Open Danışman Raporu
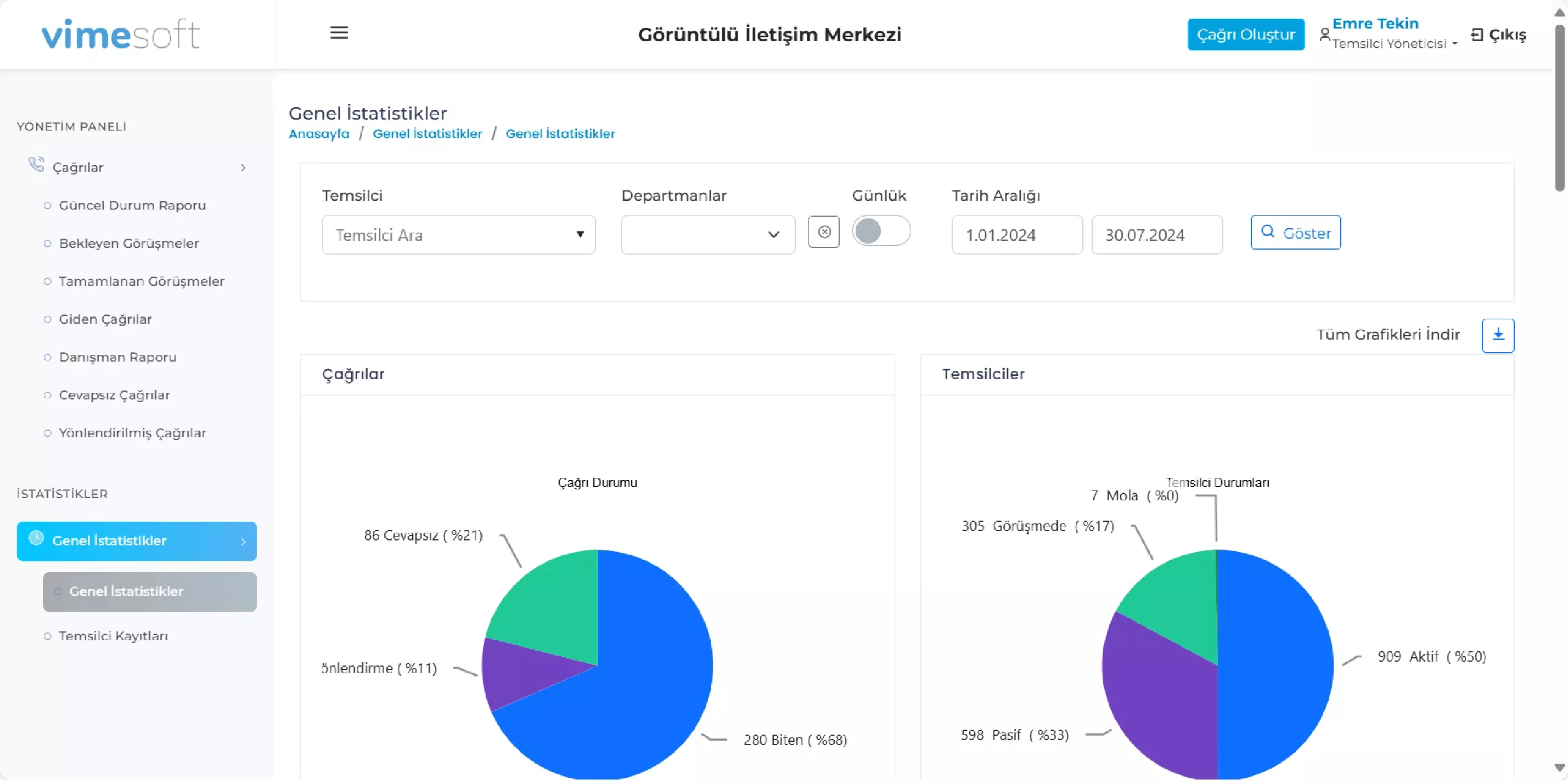 [117, 357]
